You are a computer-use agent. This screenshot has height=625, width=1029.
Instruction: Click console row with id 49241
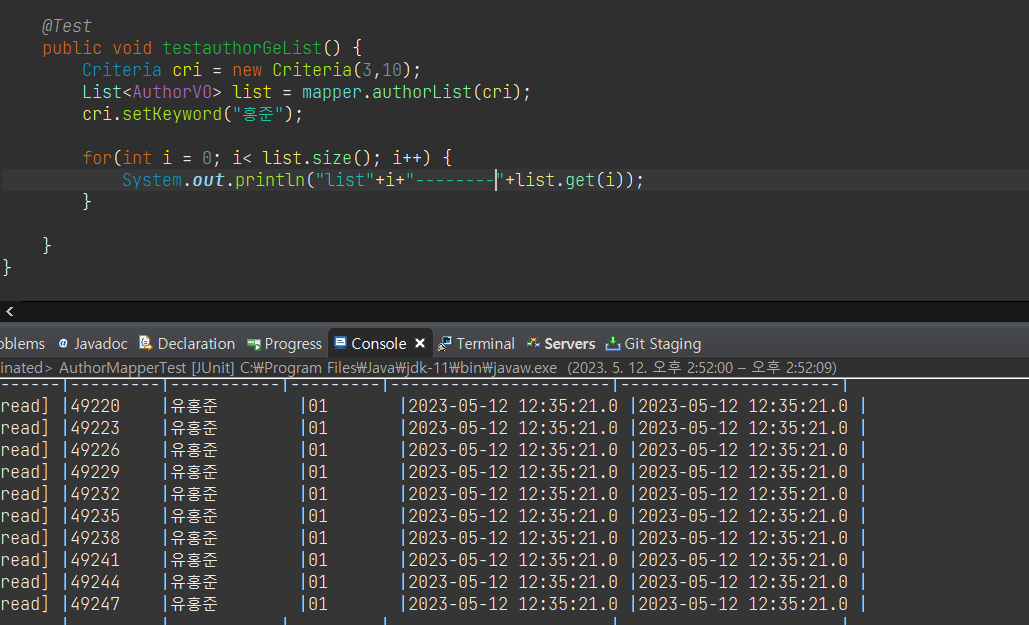tap(432, 560)
